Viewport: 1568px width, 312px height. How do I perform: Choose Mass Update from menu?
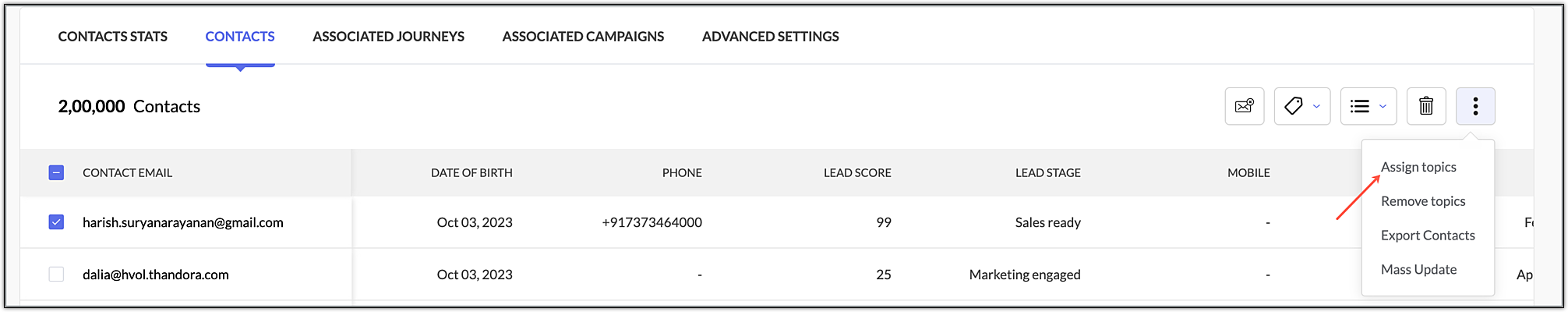(x=1418, y=269)
